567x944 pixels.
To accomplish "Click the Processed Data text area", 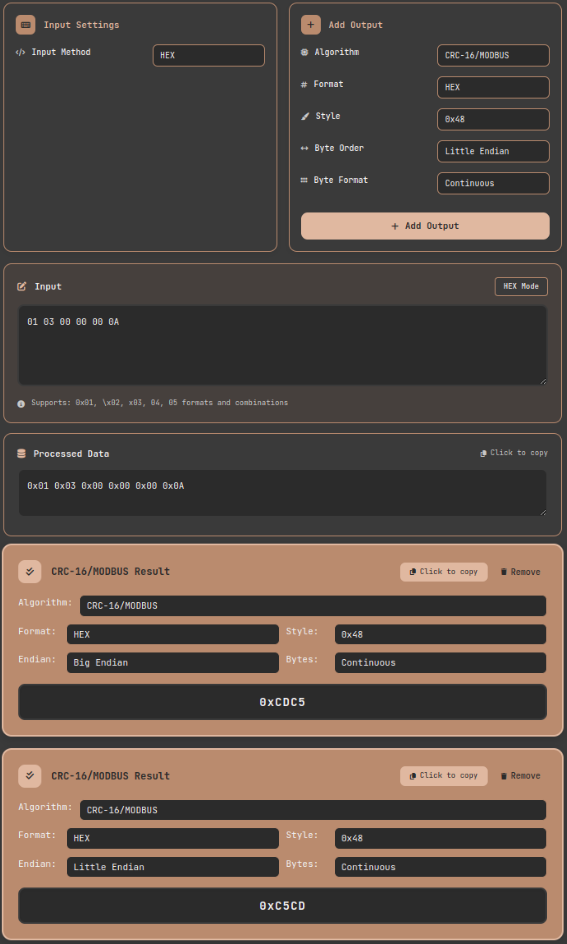I will (x=282, y=492).
